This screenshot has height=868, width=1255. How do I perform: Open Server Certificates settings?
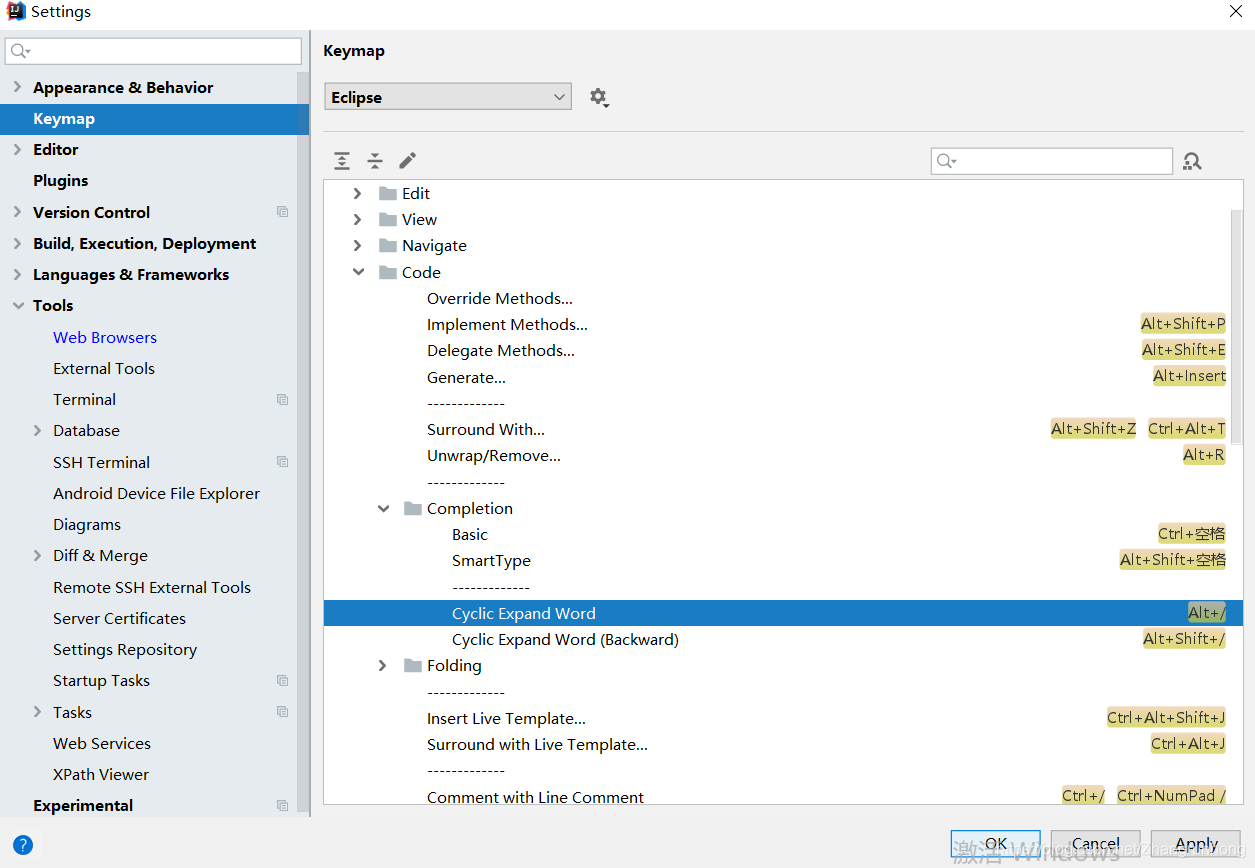pos(119,618)
